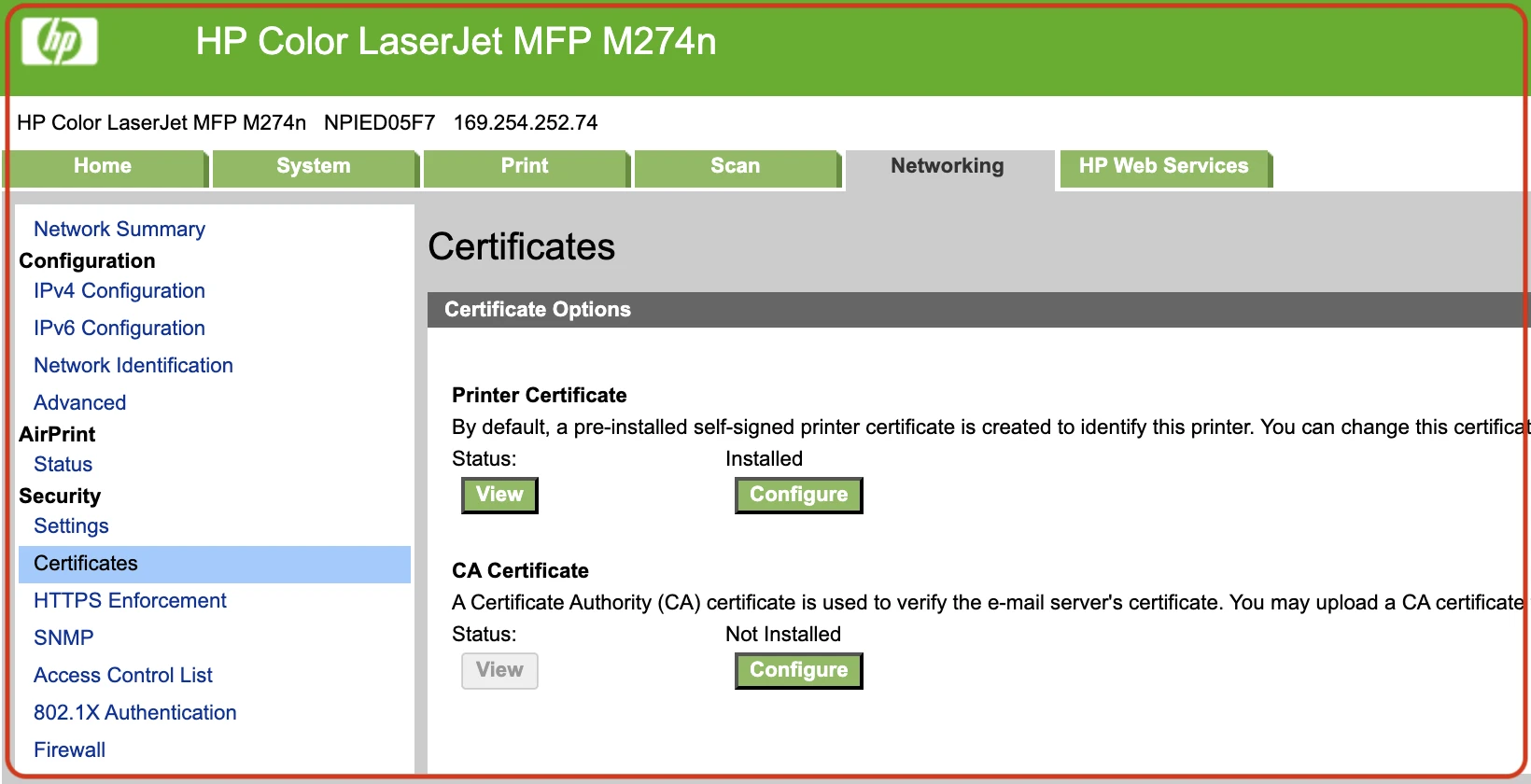Screen dimensions: 1531x784
Task: Click the 'CA Certificate' heading
Action: coord(520,571)
